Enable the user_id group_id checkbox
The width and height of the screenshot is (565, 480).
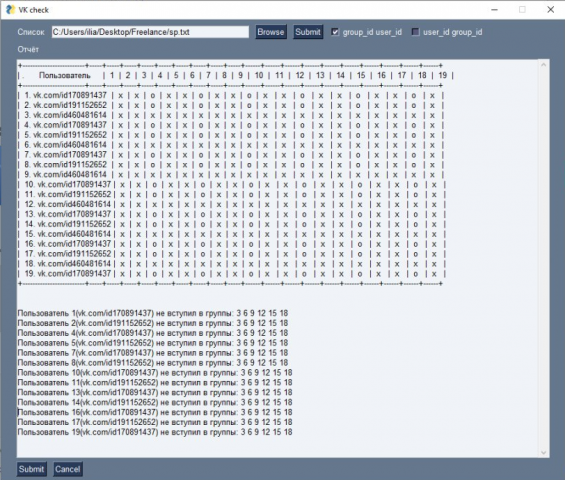click(x=415, y=32)
